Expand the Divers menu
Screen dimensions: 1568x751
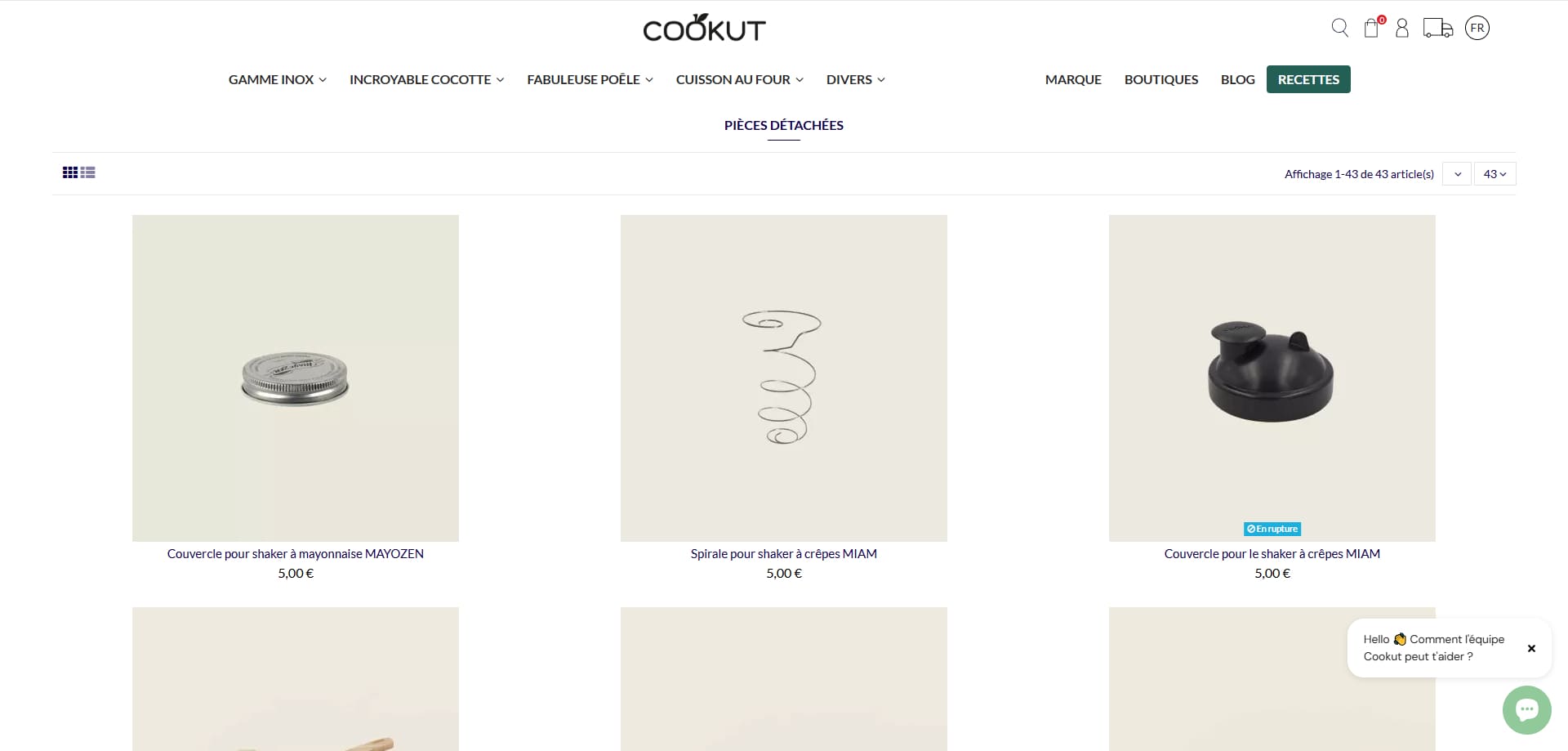856,79
